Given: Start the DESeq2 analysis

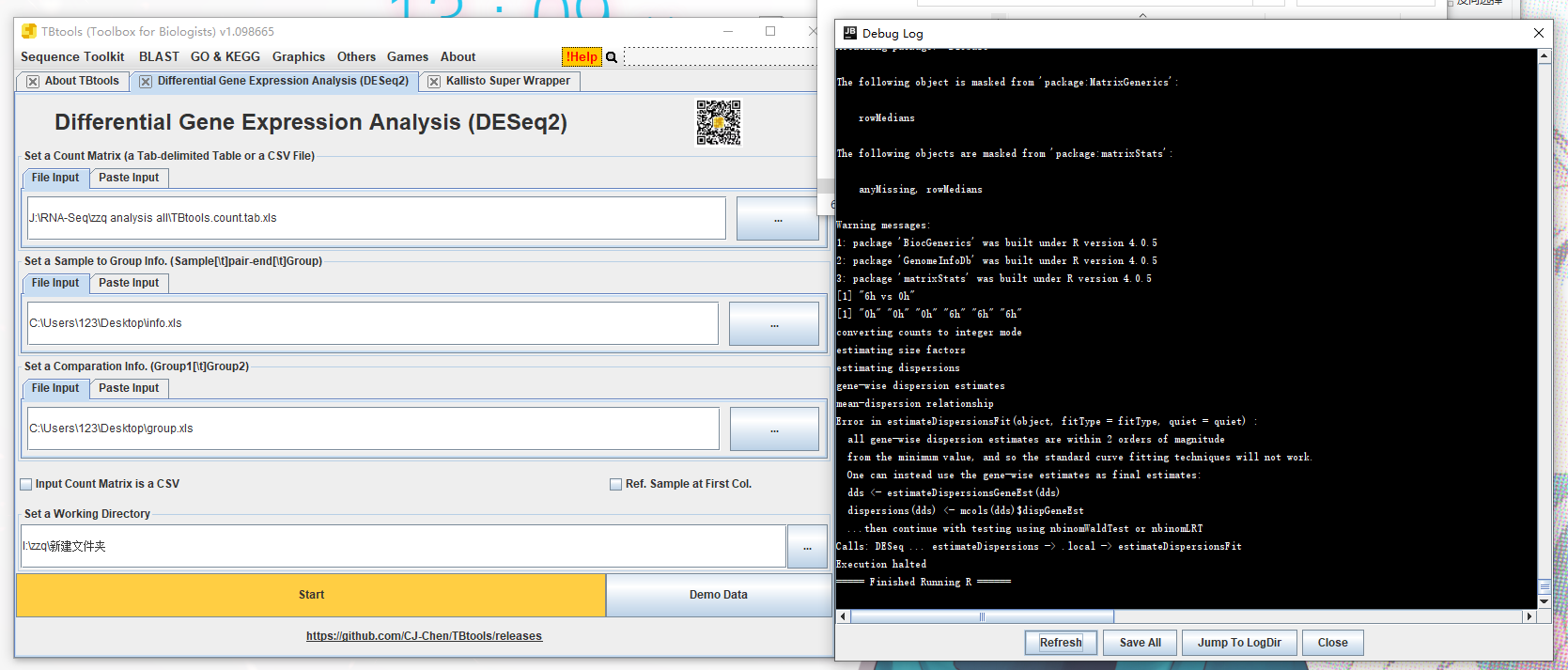Looking at the screenshot, I should click(311, 595).
